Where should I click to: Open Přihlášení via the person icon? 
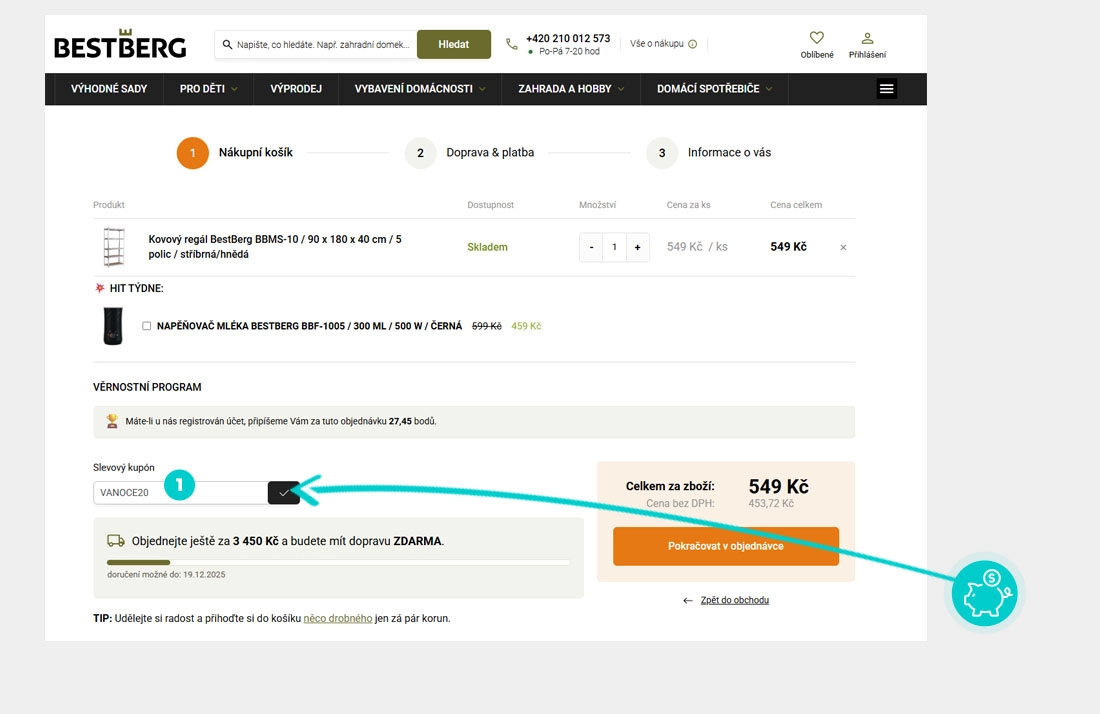pyautogui.click(x=867, y=37)
